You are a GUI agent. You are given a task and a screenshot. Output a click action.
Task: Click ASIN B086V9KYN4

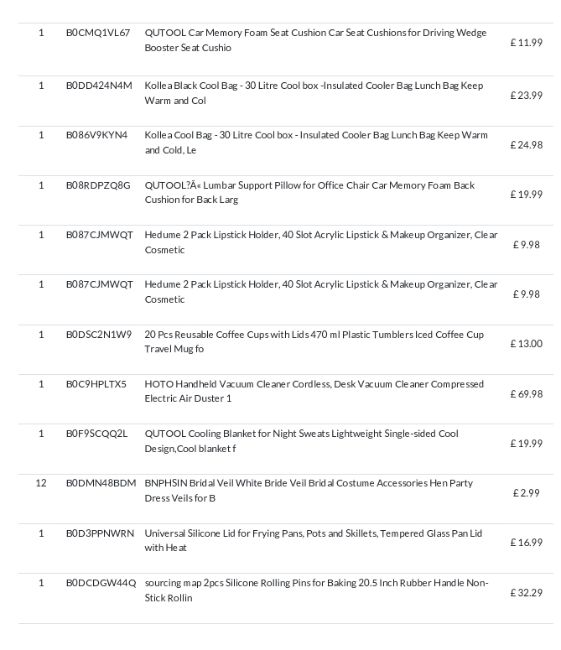[97, 135]
